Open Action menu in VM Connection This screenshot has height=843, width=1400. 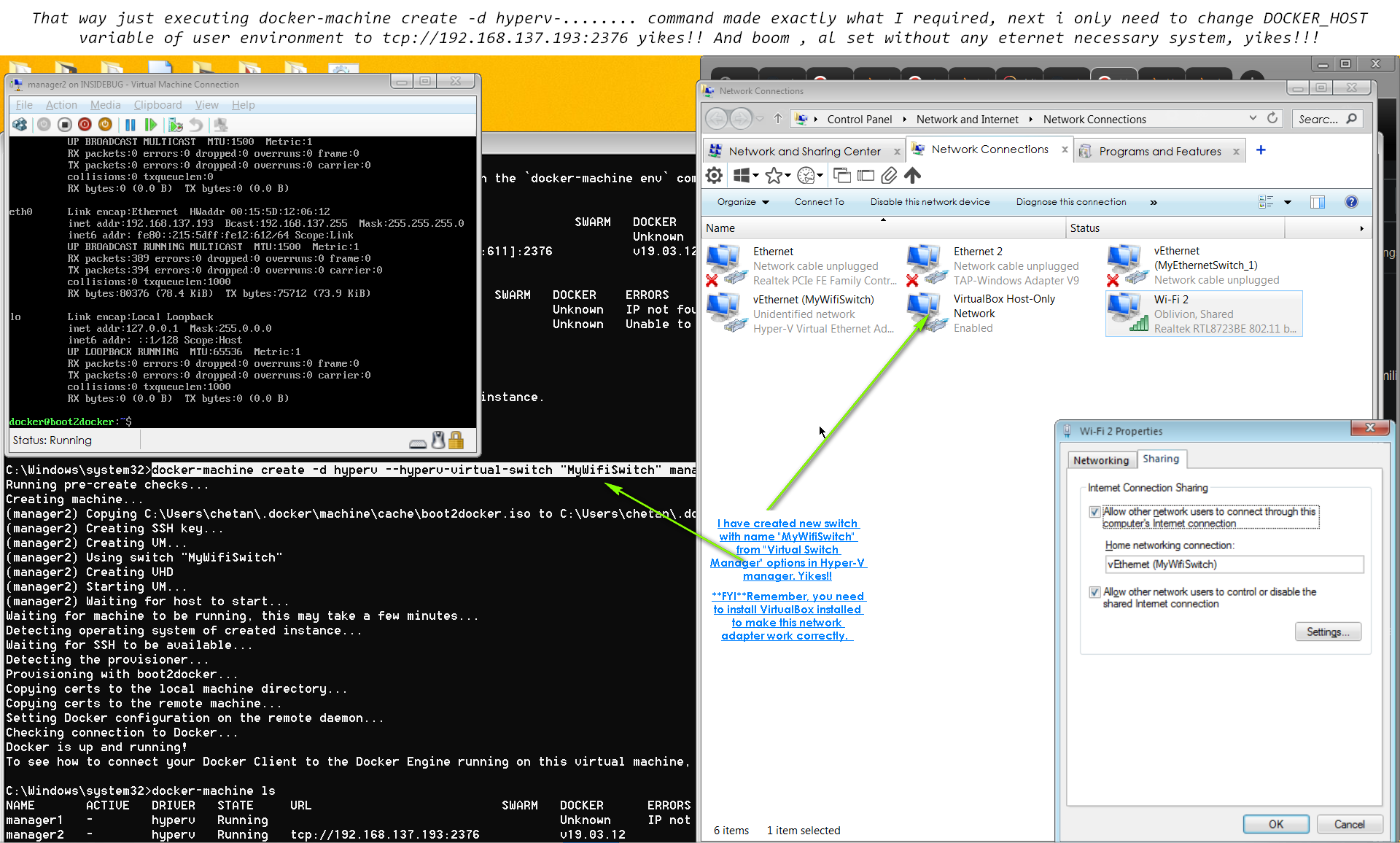[61, 105]
